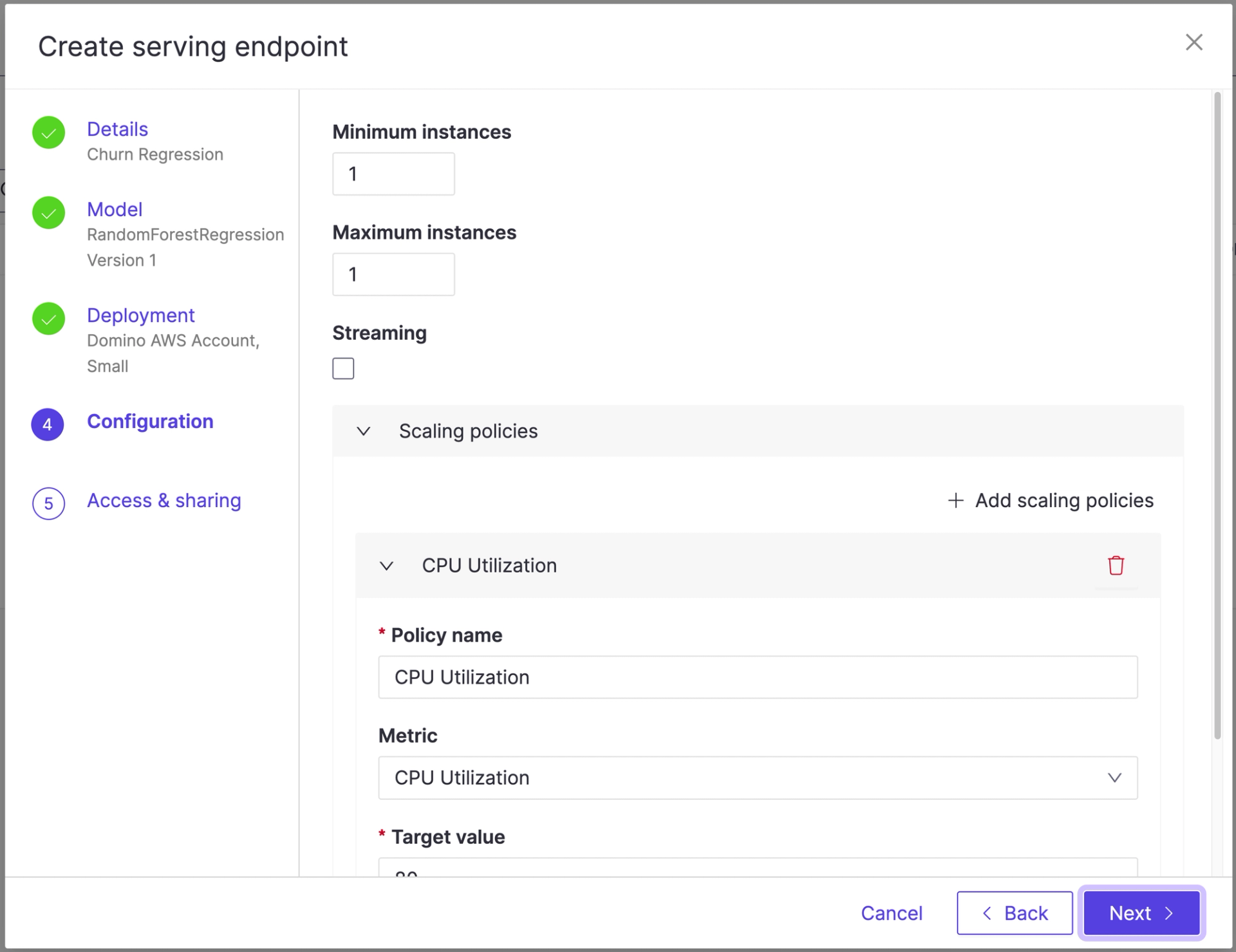
Task: Open the Model step
Action: coord(115,210)
